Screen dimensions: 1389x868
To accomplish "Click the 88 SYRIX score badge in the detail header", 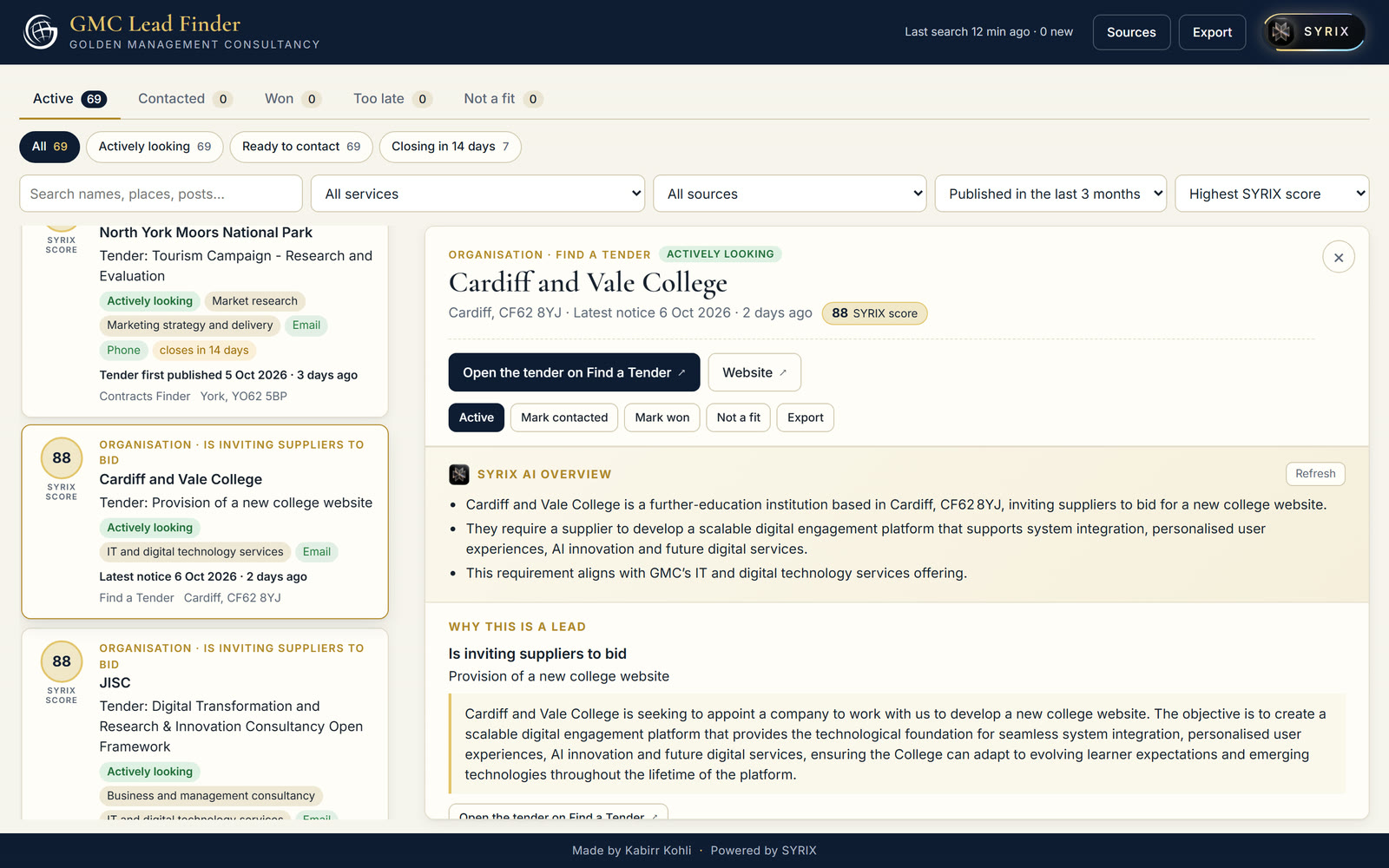I will (x=874, y=313).
